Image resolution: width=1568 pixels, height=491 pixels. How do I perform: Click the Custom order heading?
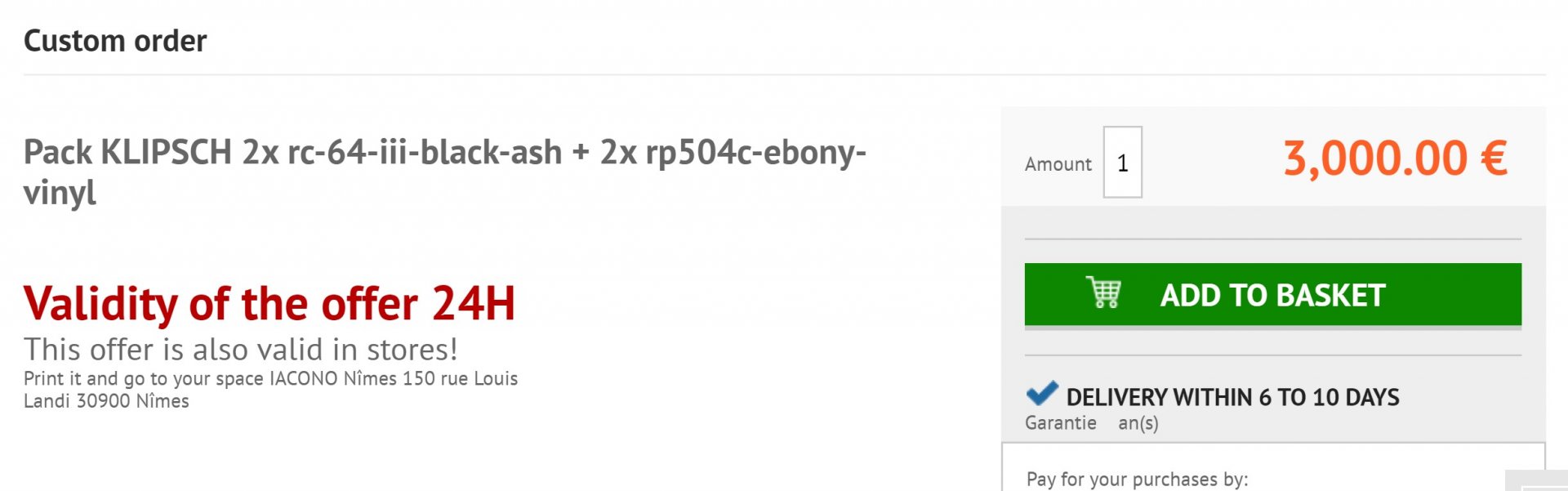tap(115, 41)
